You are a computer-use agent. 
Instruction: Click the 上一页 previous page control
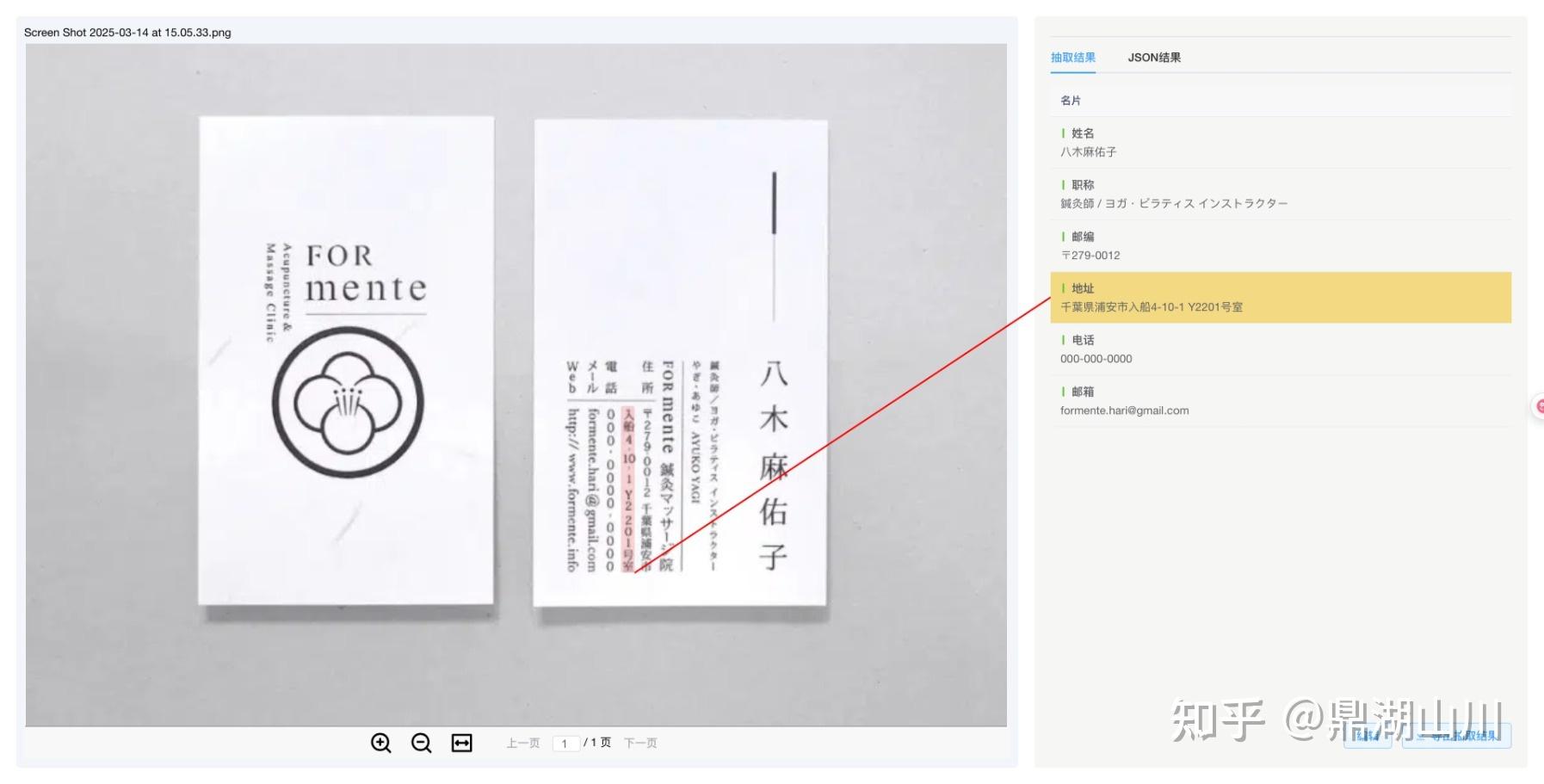(522, 742)
